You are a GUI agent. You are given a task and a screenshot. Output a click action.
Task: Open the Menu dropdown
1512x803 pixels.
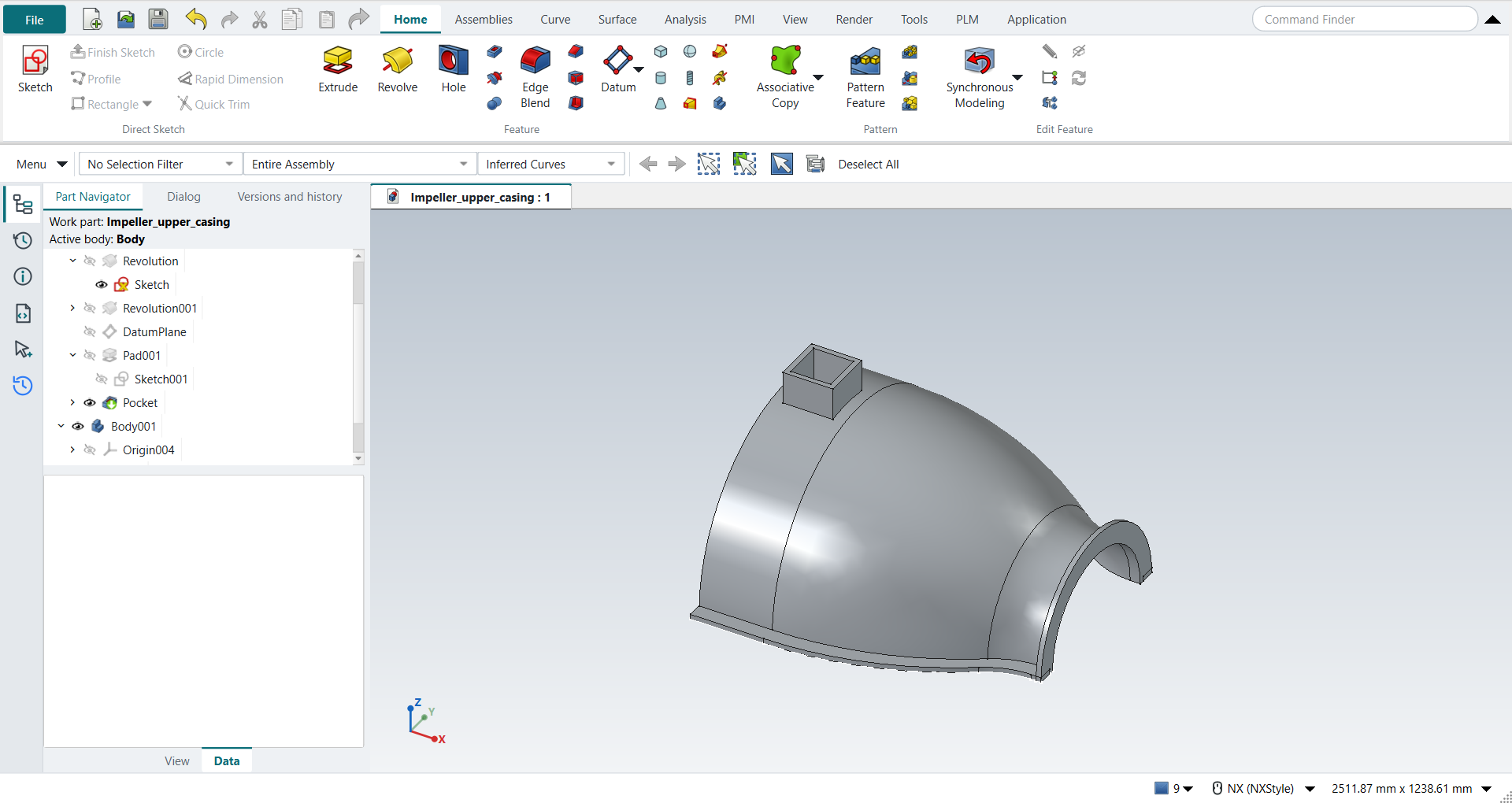tap(42, 164)
